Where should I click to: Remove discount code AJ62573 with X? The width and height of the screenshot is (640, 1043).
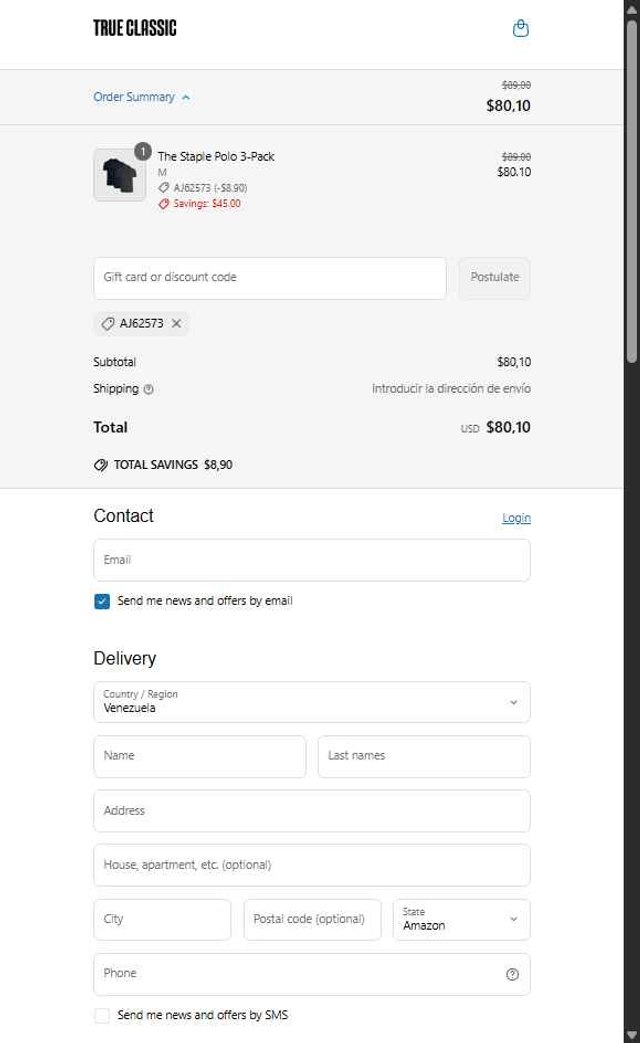(x=177, y=323)
